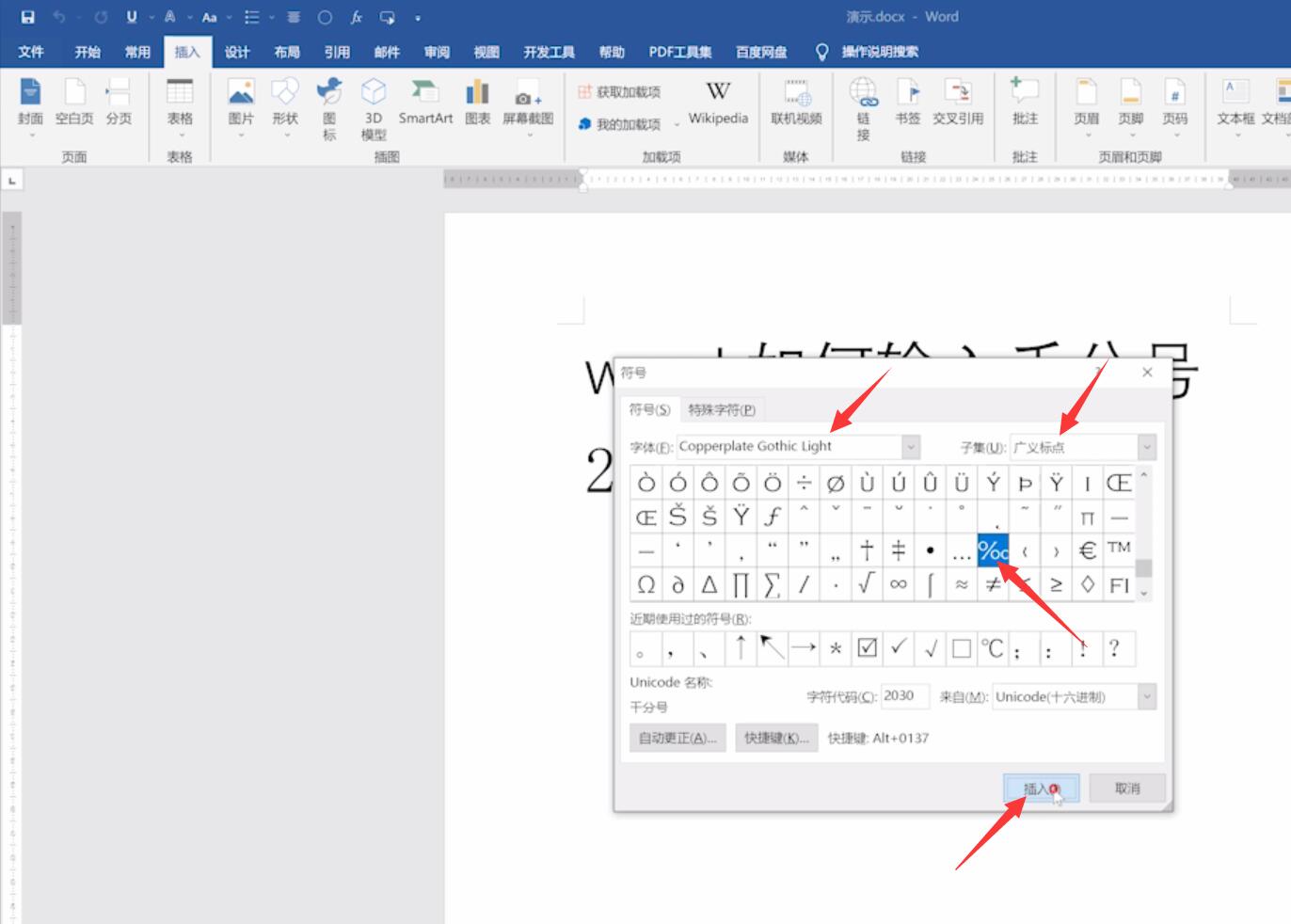Select the division ÷ symbol in grid
The image size is (1291, 924).
click(x=804, y=483)
